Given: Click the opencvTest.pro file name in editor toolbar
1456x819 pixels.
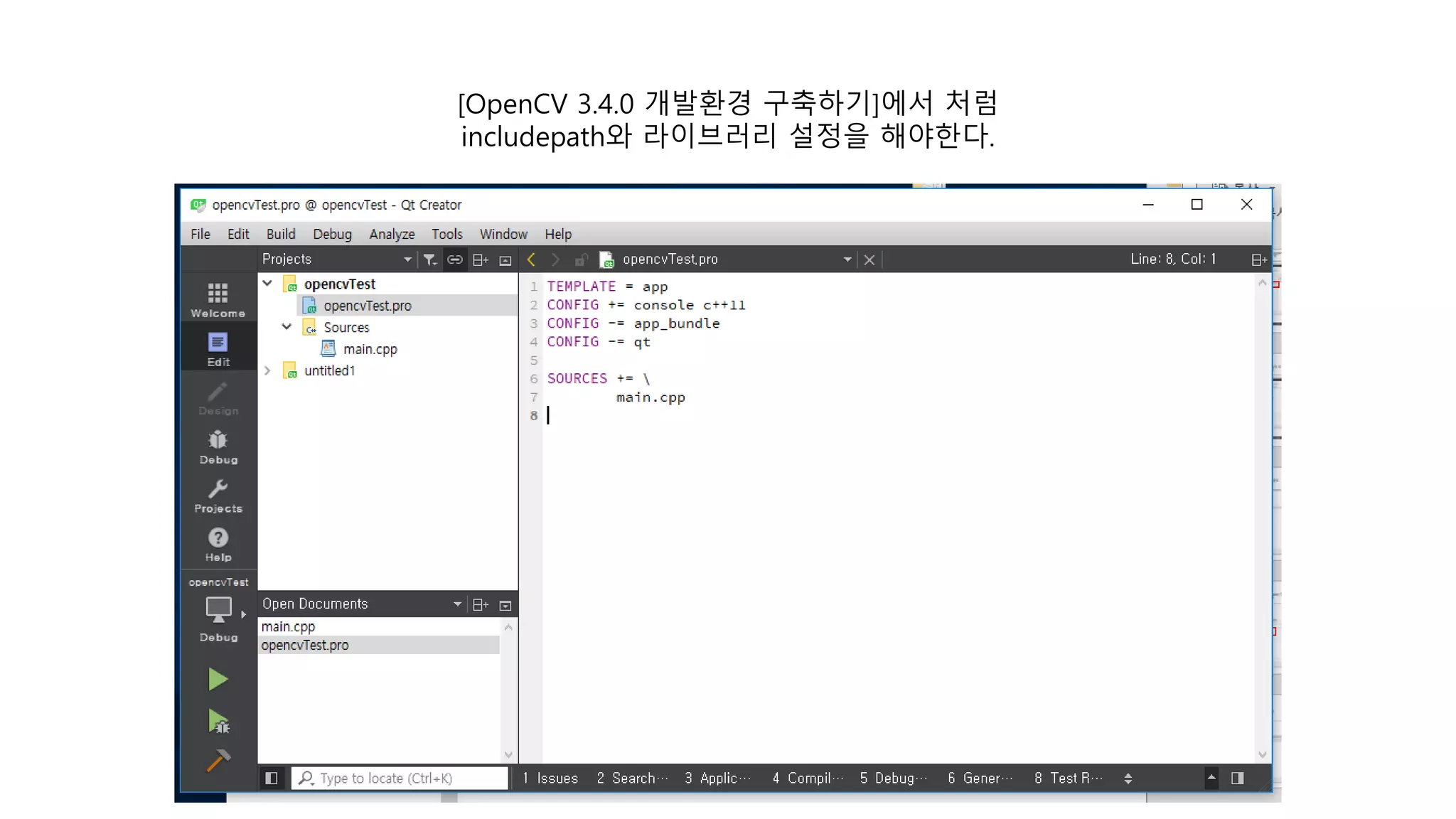Looking at the screenshot, I should (670, 259).
